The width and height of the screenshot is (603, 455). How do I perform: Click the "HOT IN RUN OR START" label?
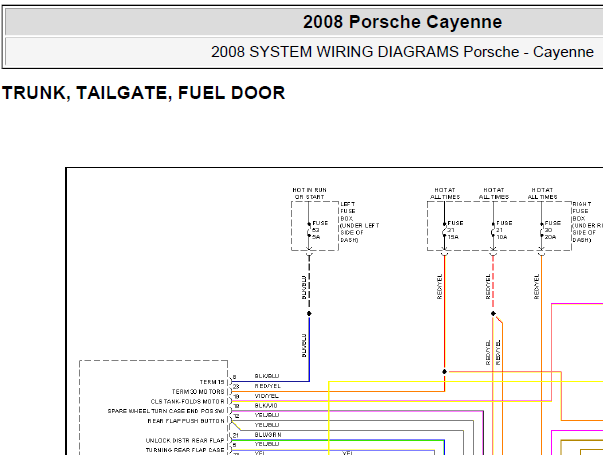[309, 193]
